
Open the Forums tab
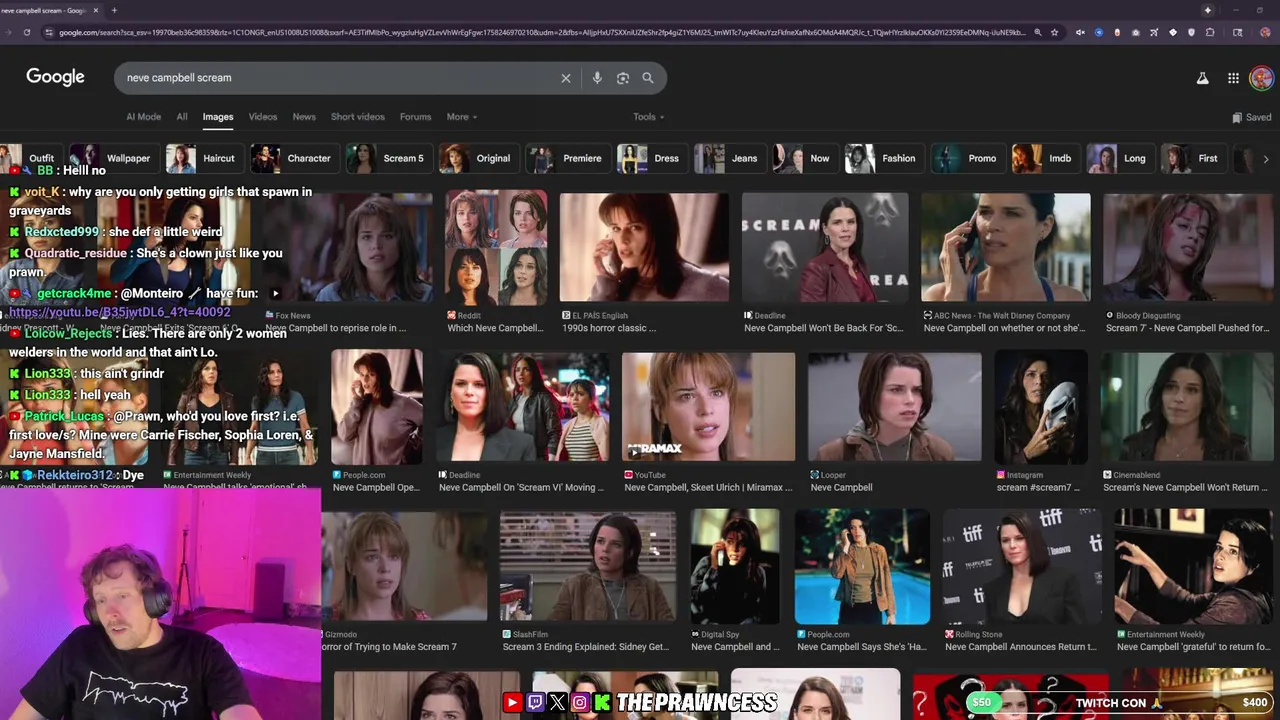416,117
